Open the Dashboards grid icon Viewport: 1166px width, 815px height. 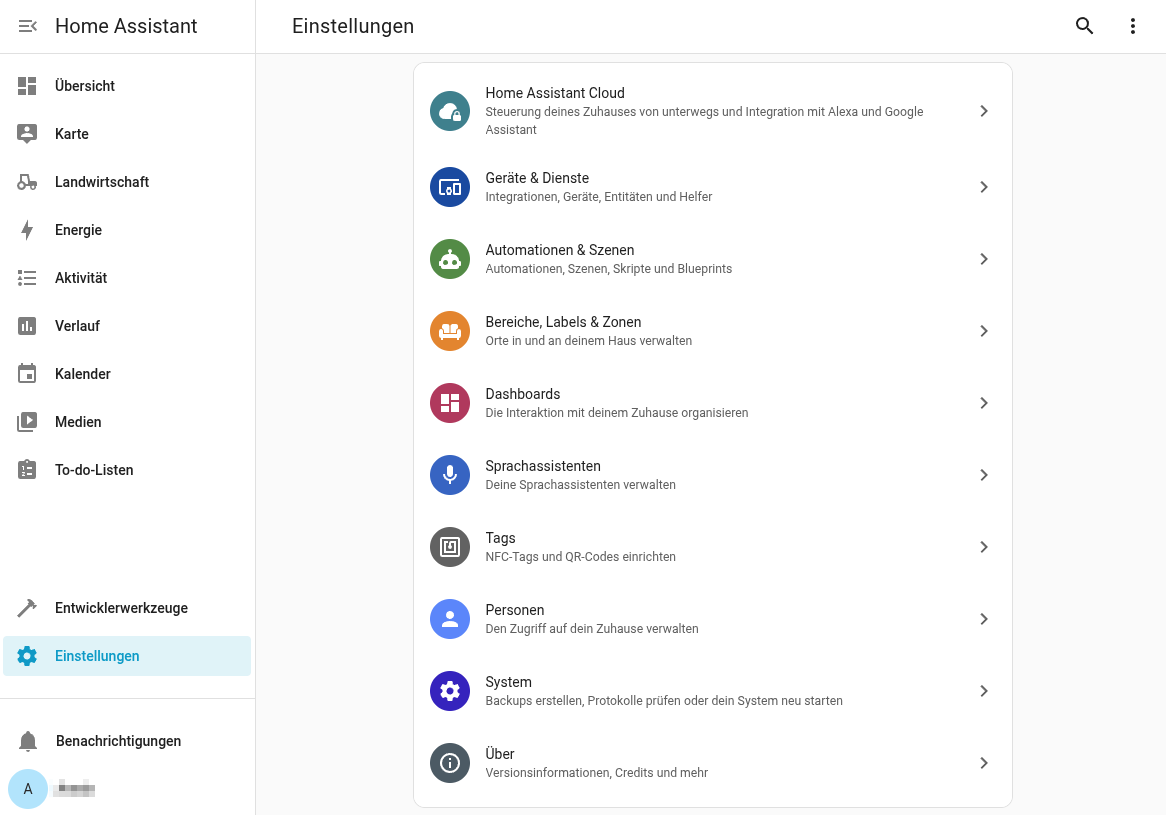[x=450, y=403]
